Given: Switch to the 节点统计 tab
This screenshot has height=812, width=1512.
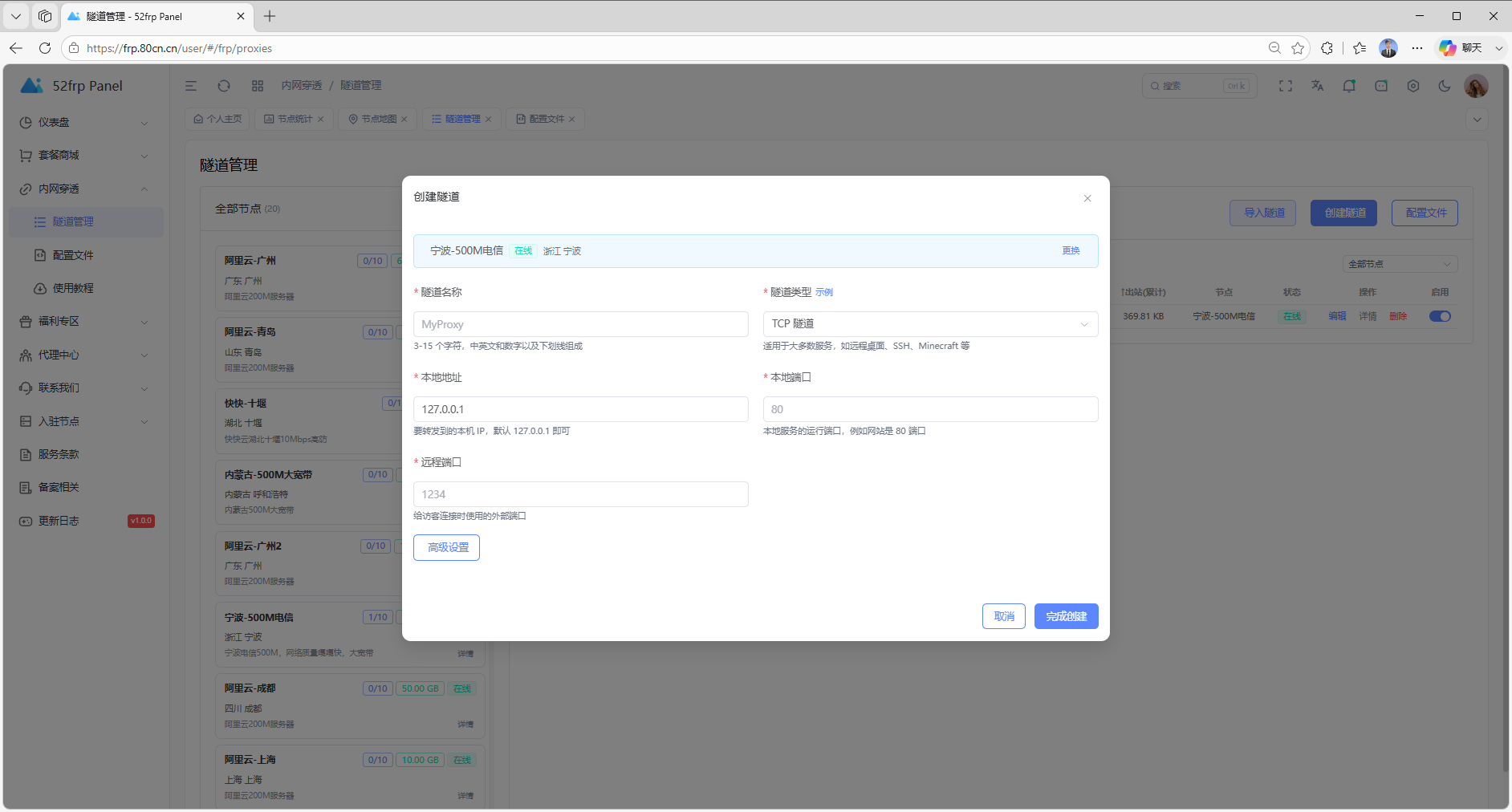Looking at the screenshot, I should 294,119.
